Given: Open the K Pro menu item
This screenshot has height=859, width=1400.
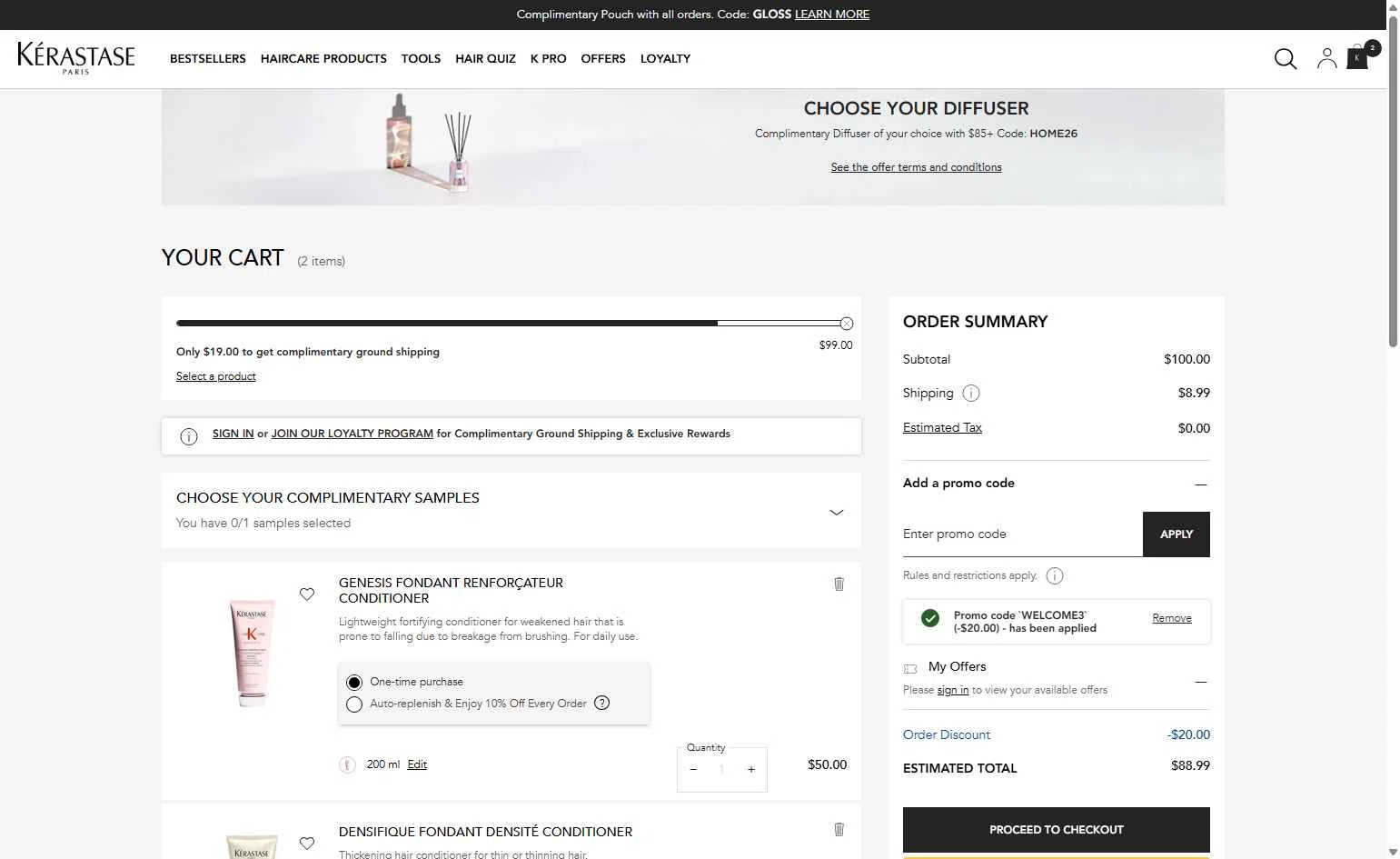Looking at the screenshot, I should pos(549,58).
